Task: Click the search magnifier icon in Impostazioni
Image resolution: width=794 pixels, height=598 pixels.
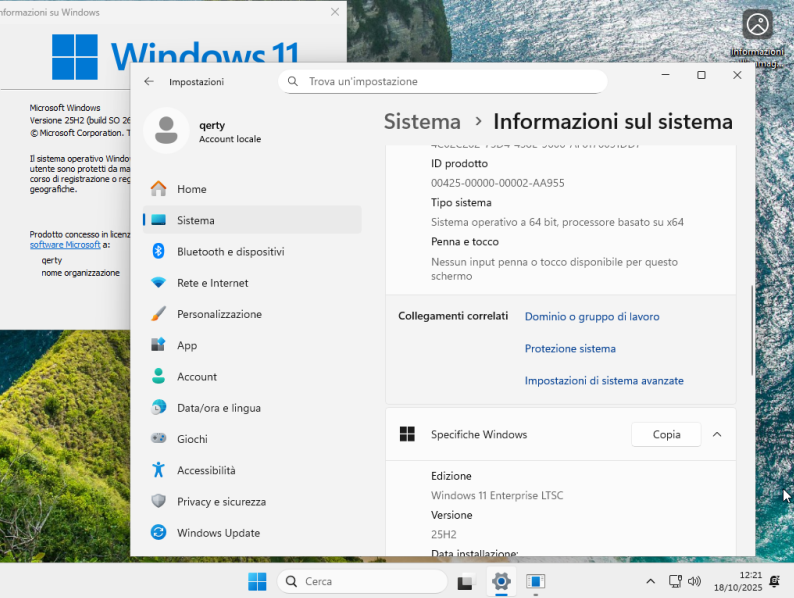Action: tap(293, 82)
